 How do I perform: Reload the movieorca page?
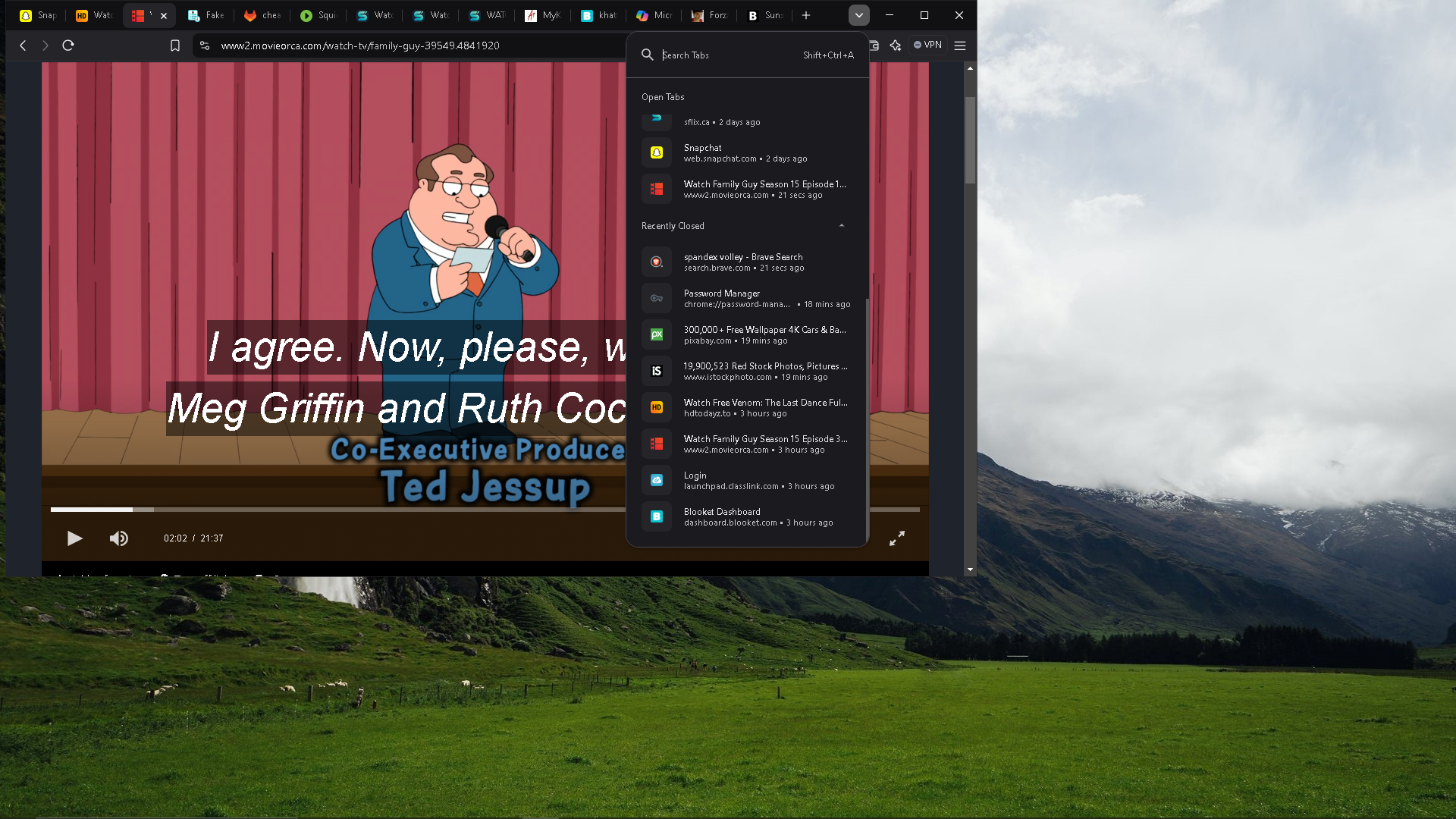coord(68,45)
